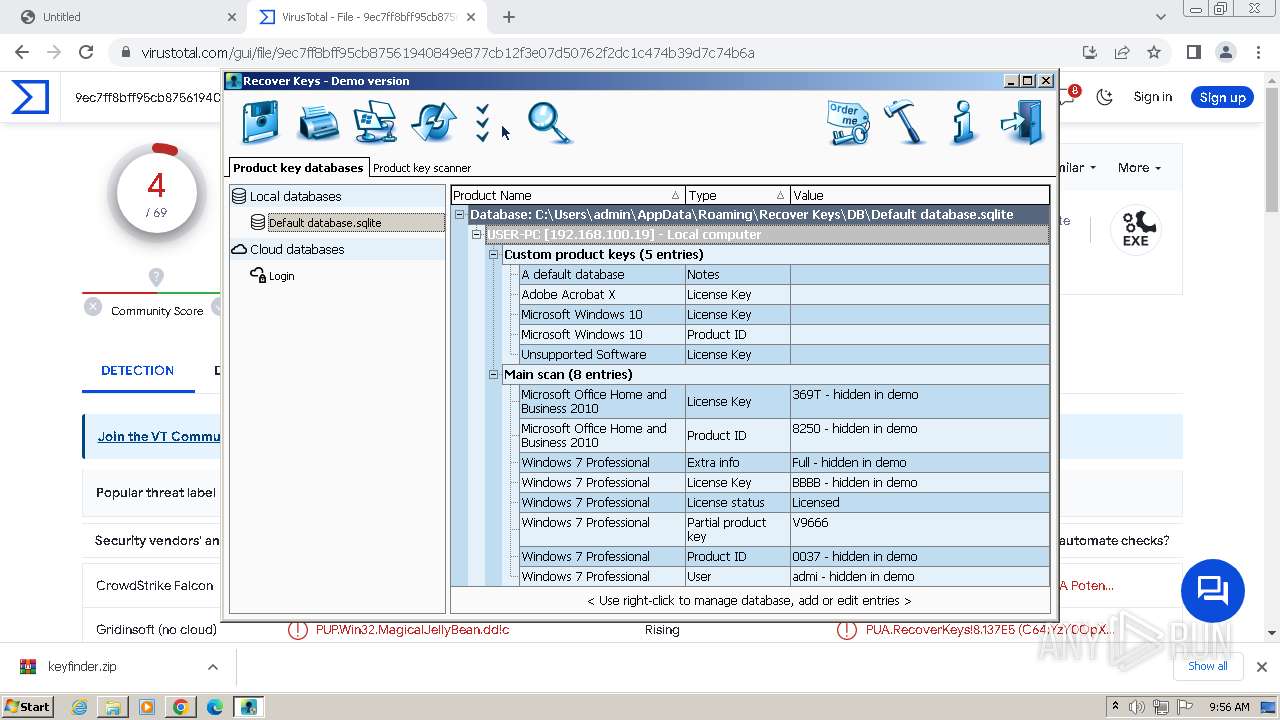Click the Edge icon in the taskbar
Screen dimensions: 1280x720
point(215,706)
